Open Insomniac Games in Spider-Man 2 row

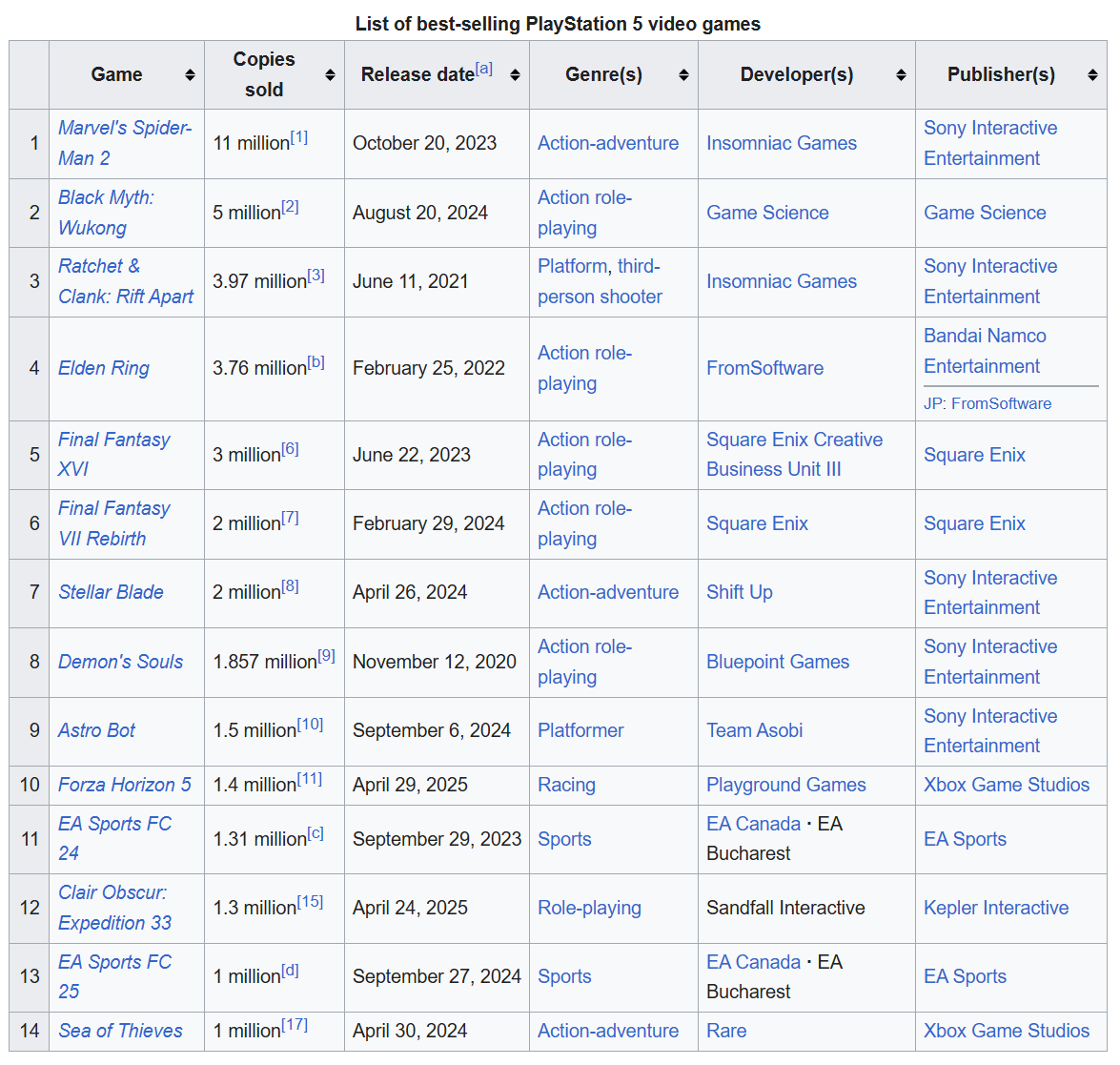click(782, 143)
